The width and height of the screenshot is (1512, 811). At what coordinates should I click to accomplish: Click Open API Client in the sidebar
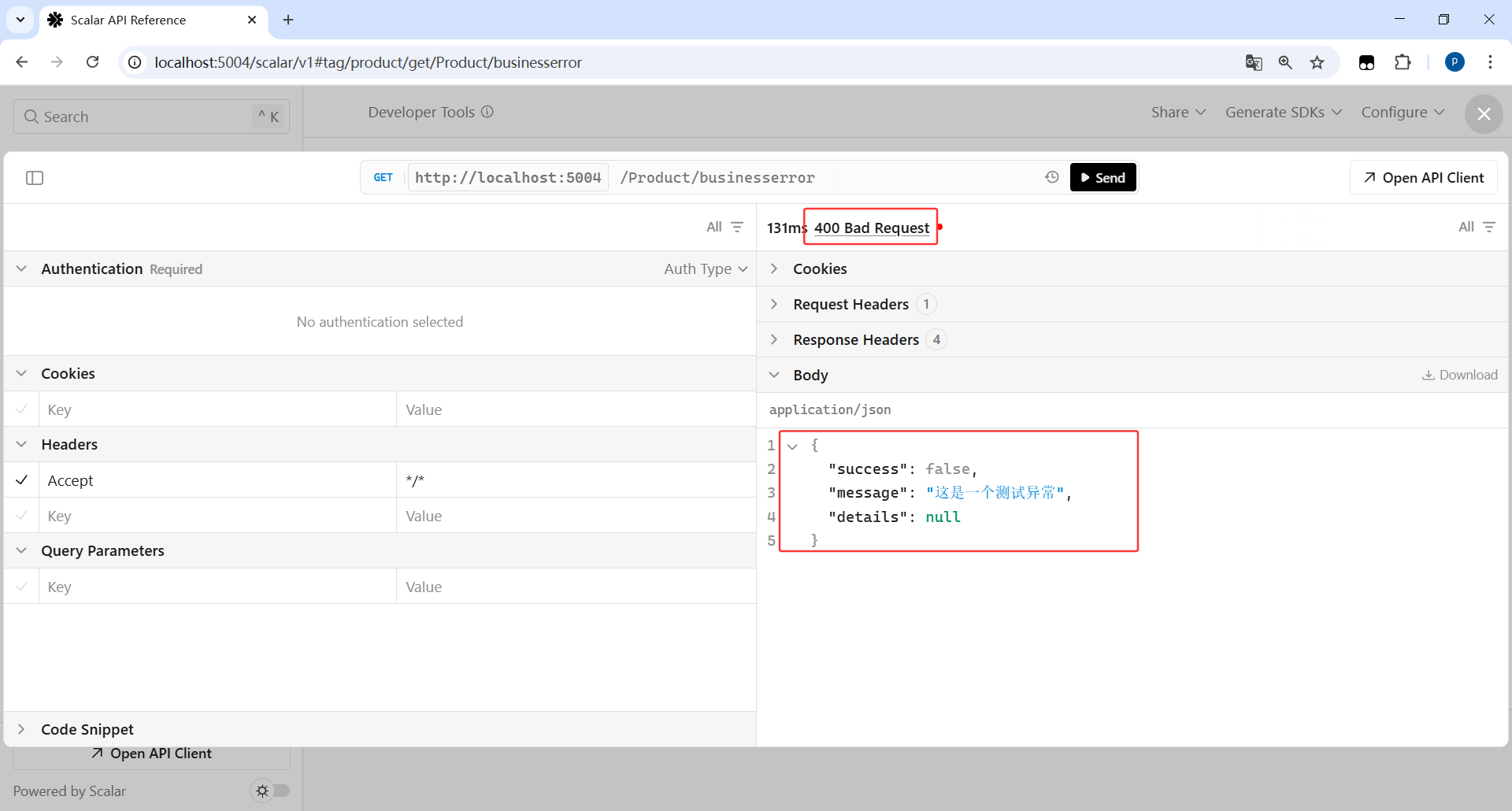pos(151,754)
